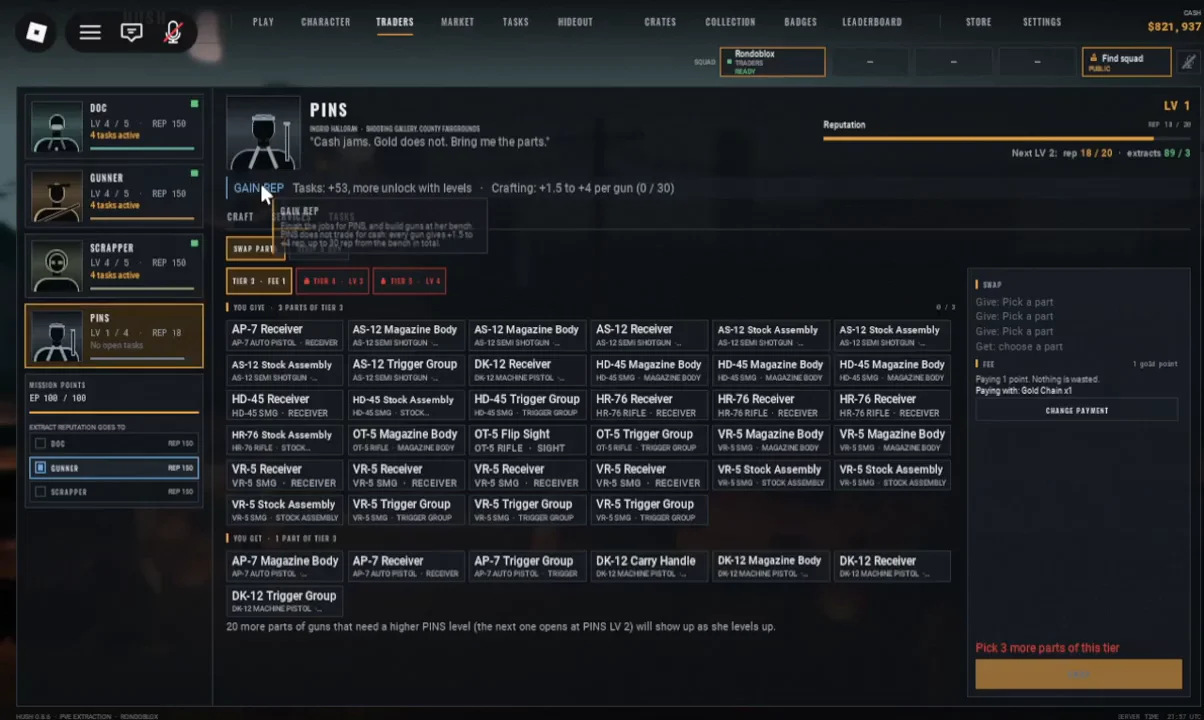Open the chat bubble icon
The width and height of the screenshot is (1204, 720).
[x=131, y=33]
